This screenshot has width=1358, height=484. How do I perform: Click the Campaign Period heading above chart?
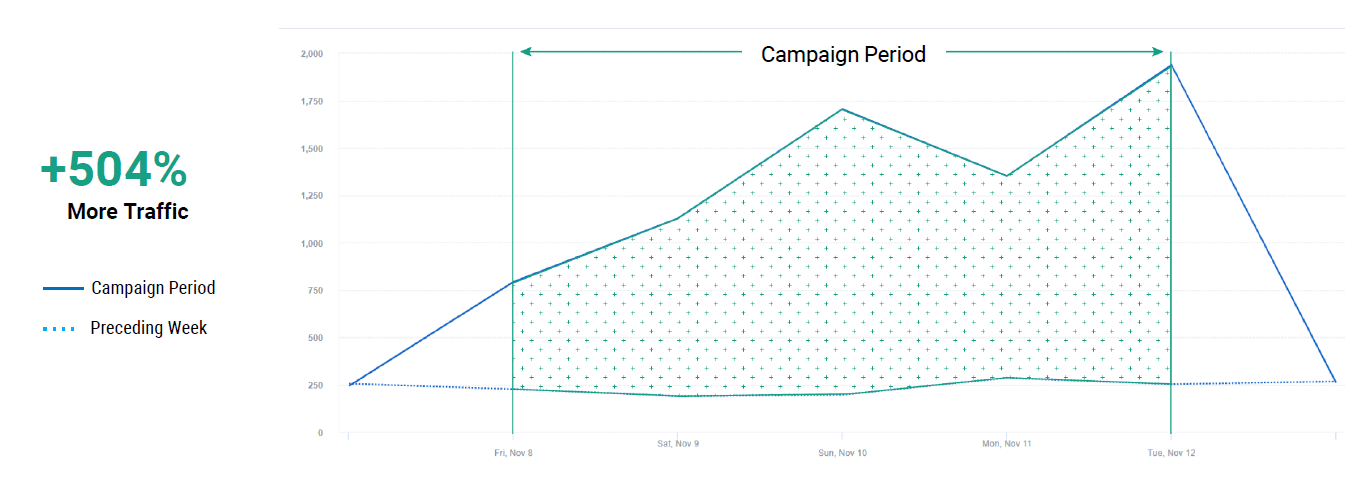843,54
